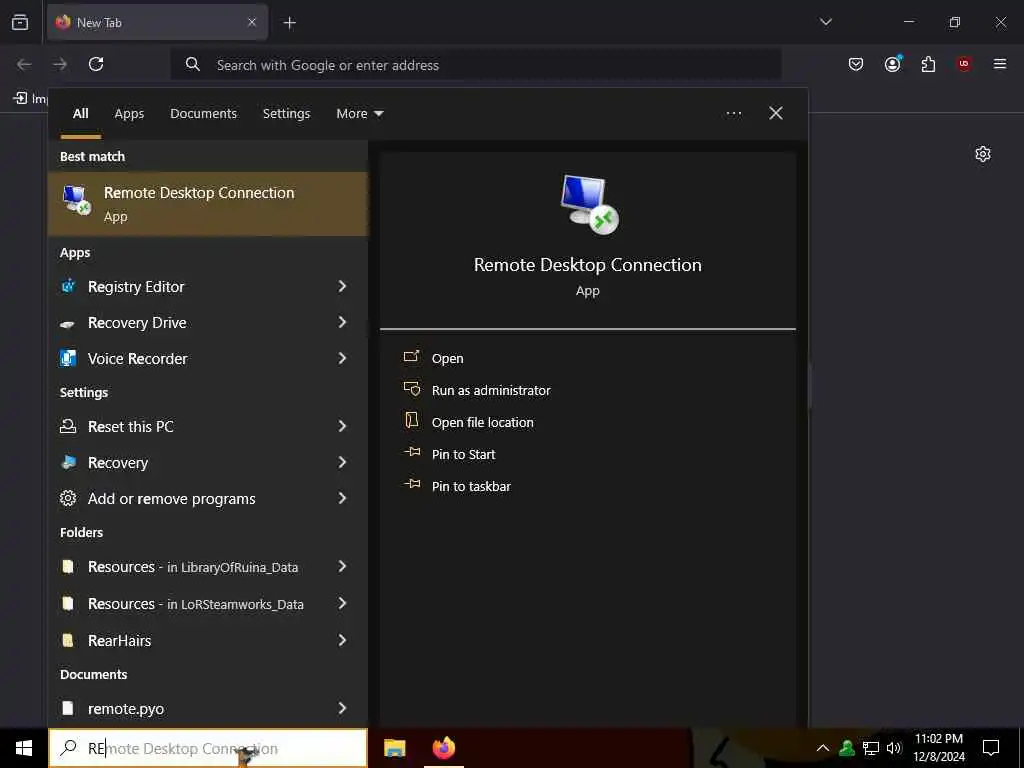This screenshot has width=1024, height=768.
Task: Show hidden system tray icons
Action: tap(823, 748)
